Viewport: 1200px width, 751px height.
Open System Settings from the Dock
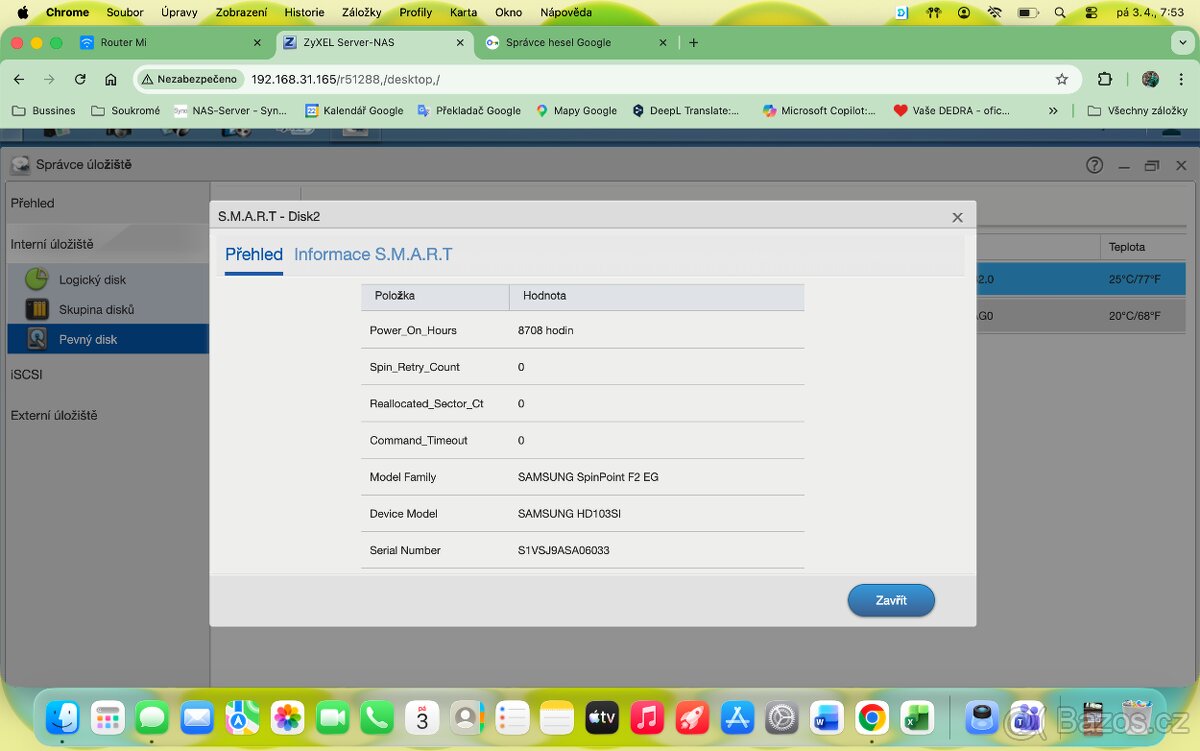point(782,717)
